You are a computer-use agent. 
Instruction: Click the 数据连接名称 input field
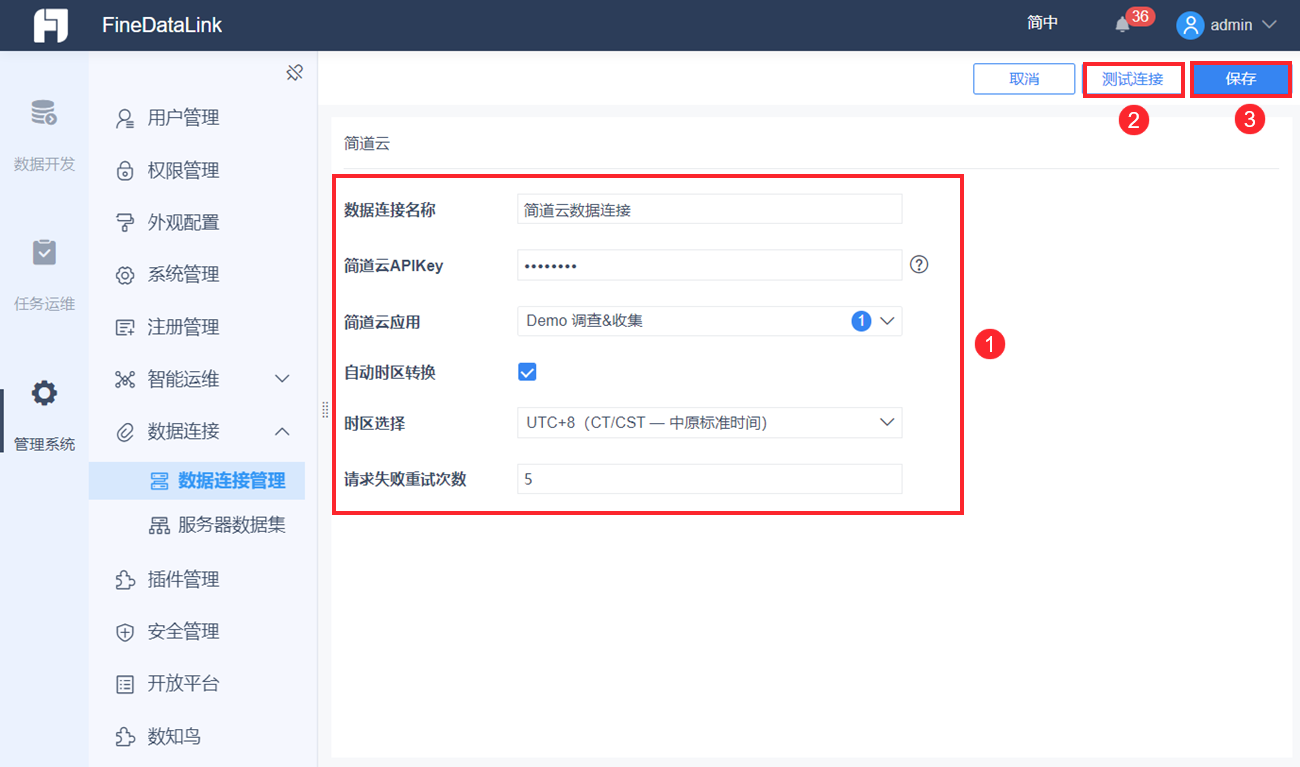click(709, 210)
